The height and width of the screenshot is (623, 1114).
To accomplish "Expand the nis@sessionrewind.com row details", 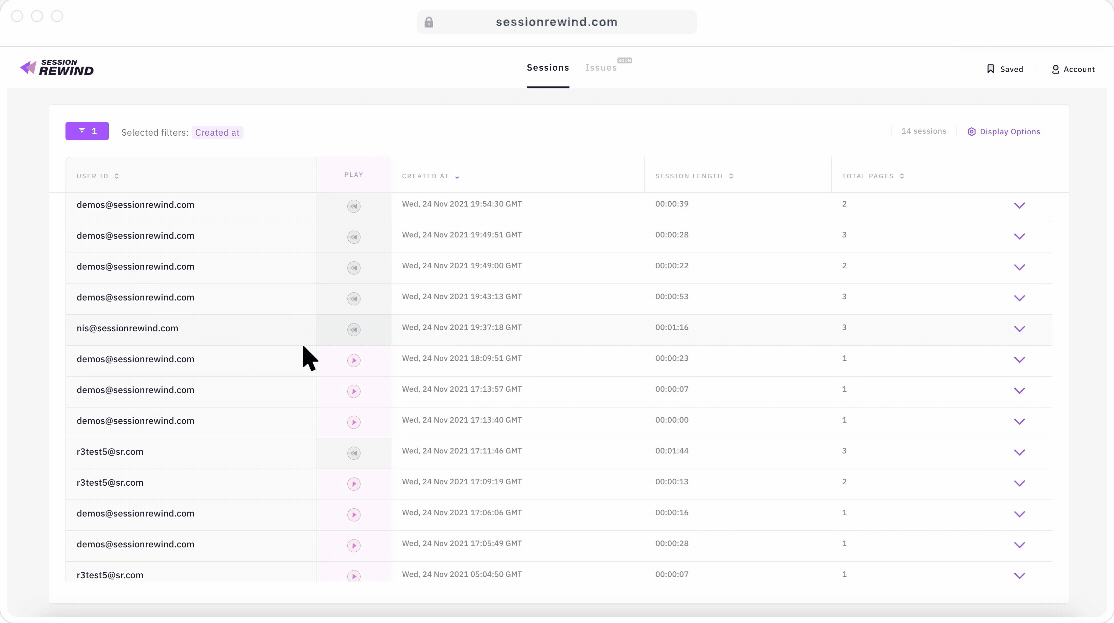I will (x=1019, y=329).
